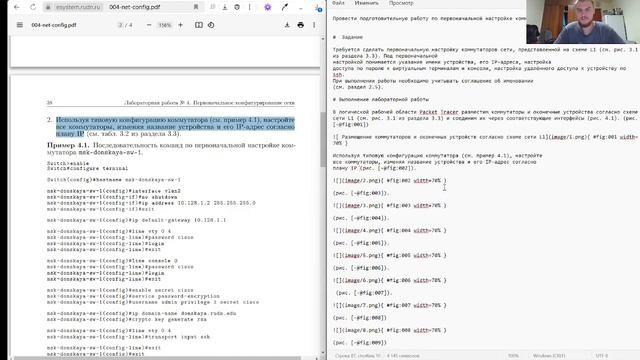
Task: Click the pen extension icon in browser toolbar
Action: pos(284,7)
